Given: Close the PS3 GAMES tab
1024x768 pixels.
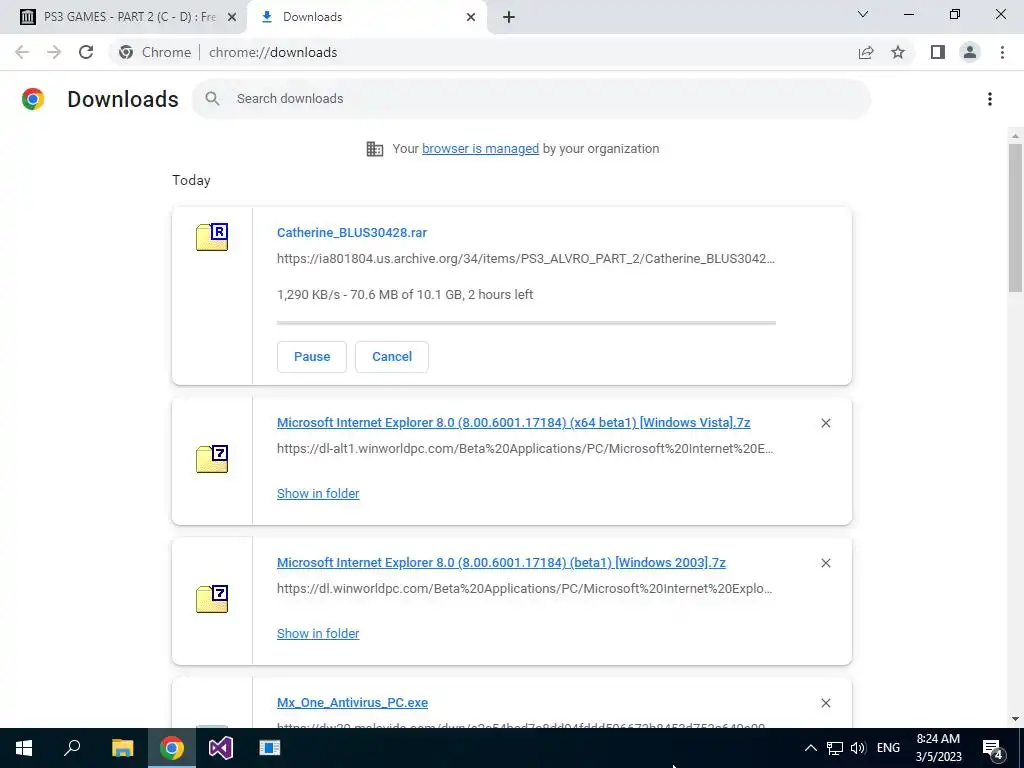Looking at the screenshot, I should coord(232,17).
